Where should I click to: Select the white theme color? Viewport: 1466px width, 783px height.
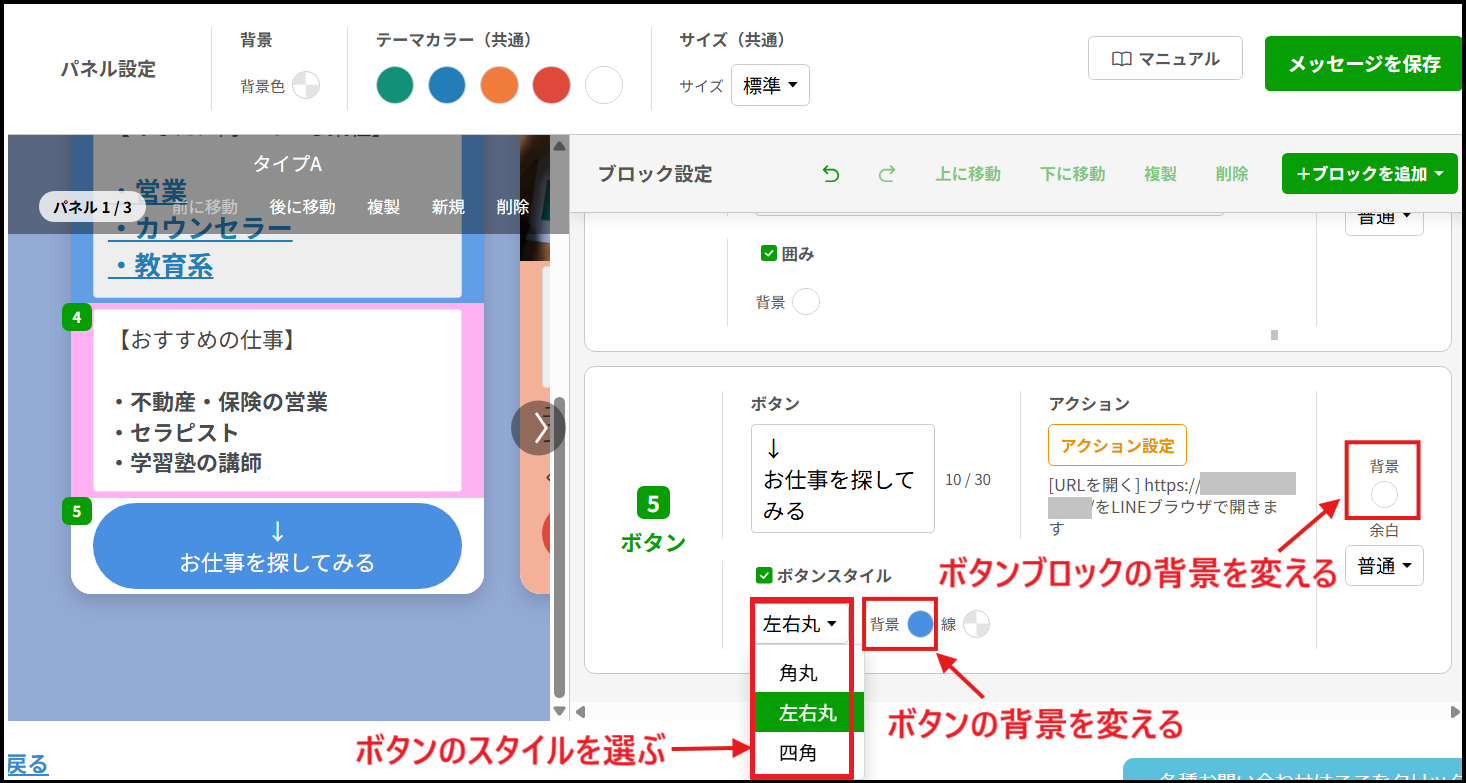point(603,86)
